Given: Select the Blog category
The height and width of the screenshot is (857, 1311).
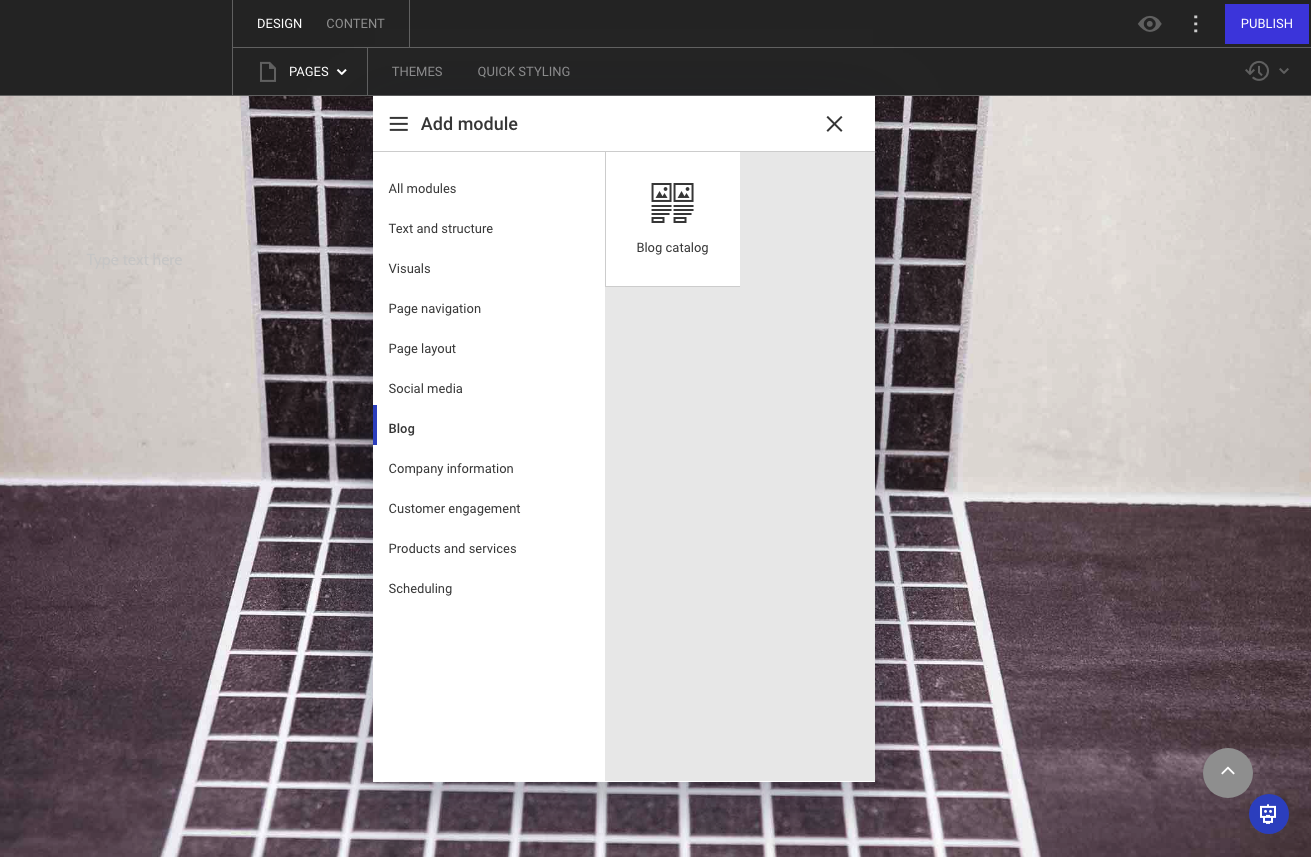Looking at the screenshot, I should 489,429.
